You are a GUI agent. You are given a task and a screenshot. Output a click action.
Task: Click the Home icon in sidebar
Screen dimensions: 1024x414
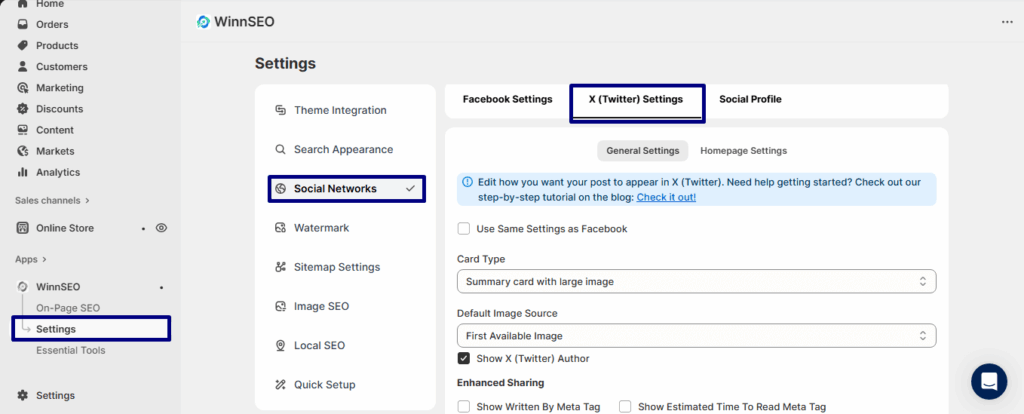[x=23, y=3]
